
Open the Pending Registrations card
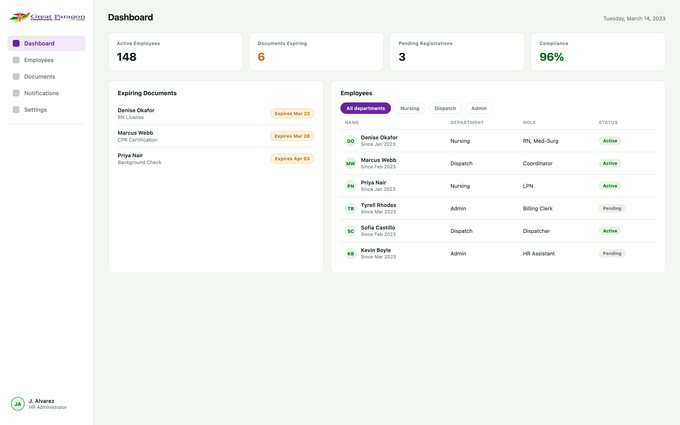point(457,52)
